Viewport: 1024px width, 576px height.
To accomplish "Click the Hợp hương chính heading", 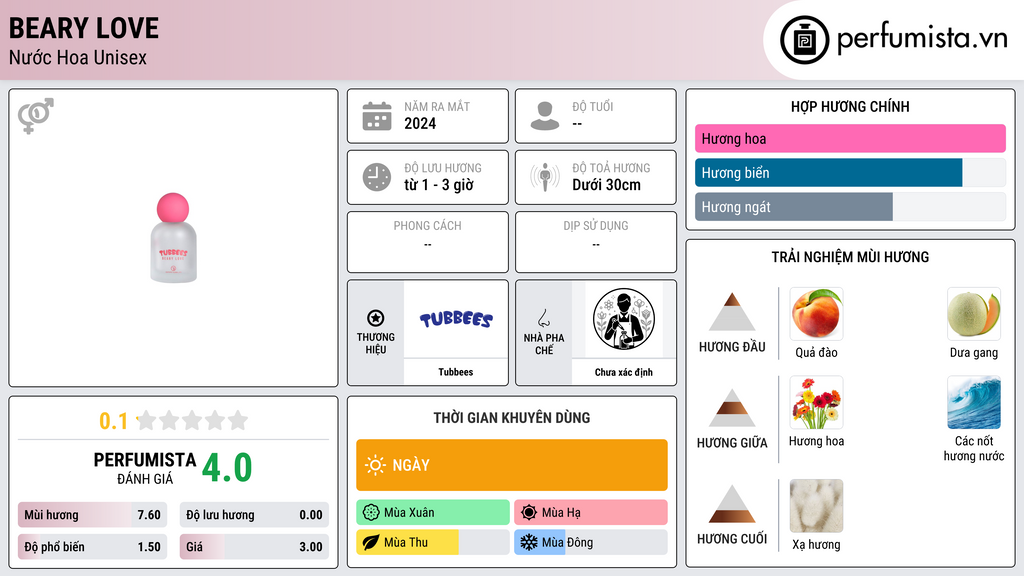I will (x=850, y=106).
